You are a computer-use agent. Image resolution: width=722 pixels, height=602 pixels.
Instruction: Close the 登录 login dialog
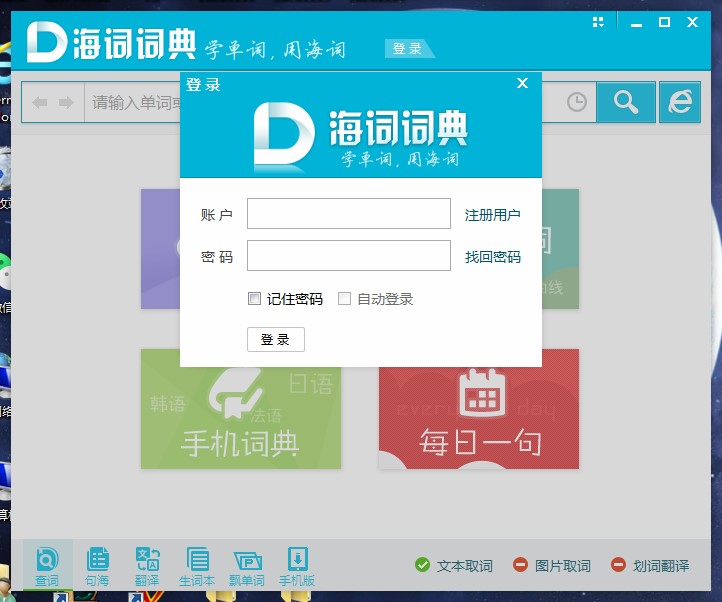click(522, 83)
